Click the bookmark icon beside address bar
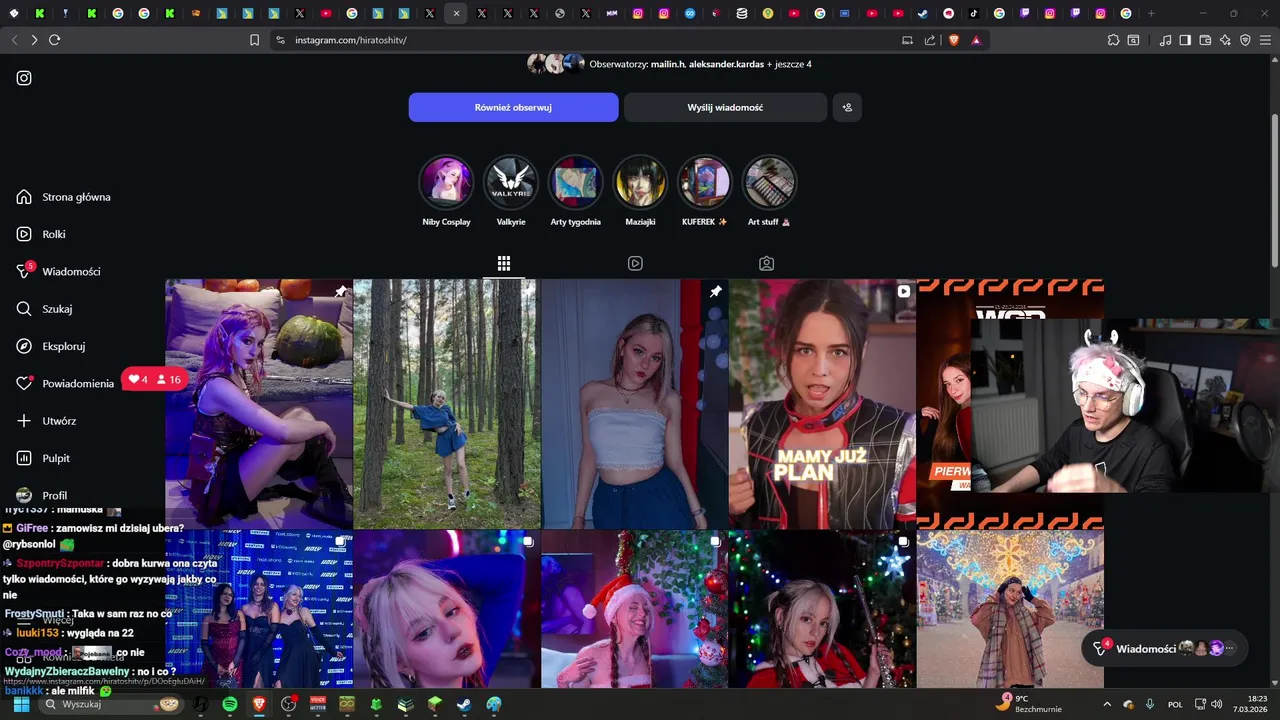 [254, 40]
